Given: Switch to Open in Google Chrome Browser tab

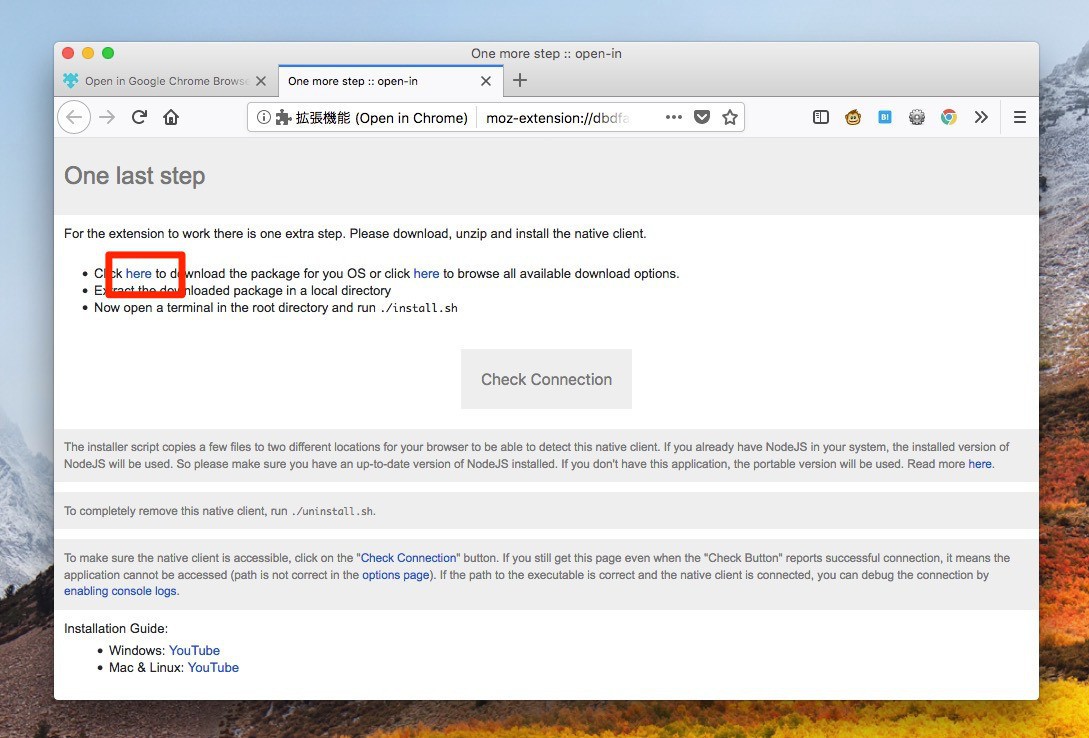Looking at the screenshot, I should pos(166,81).
